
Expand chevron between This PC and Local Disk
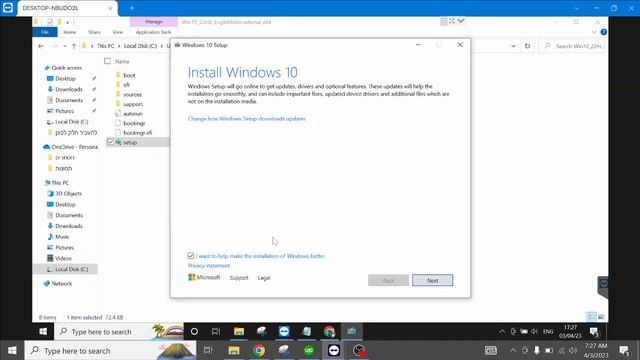coord(119,46)
